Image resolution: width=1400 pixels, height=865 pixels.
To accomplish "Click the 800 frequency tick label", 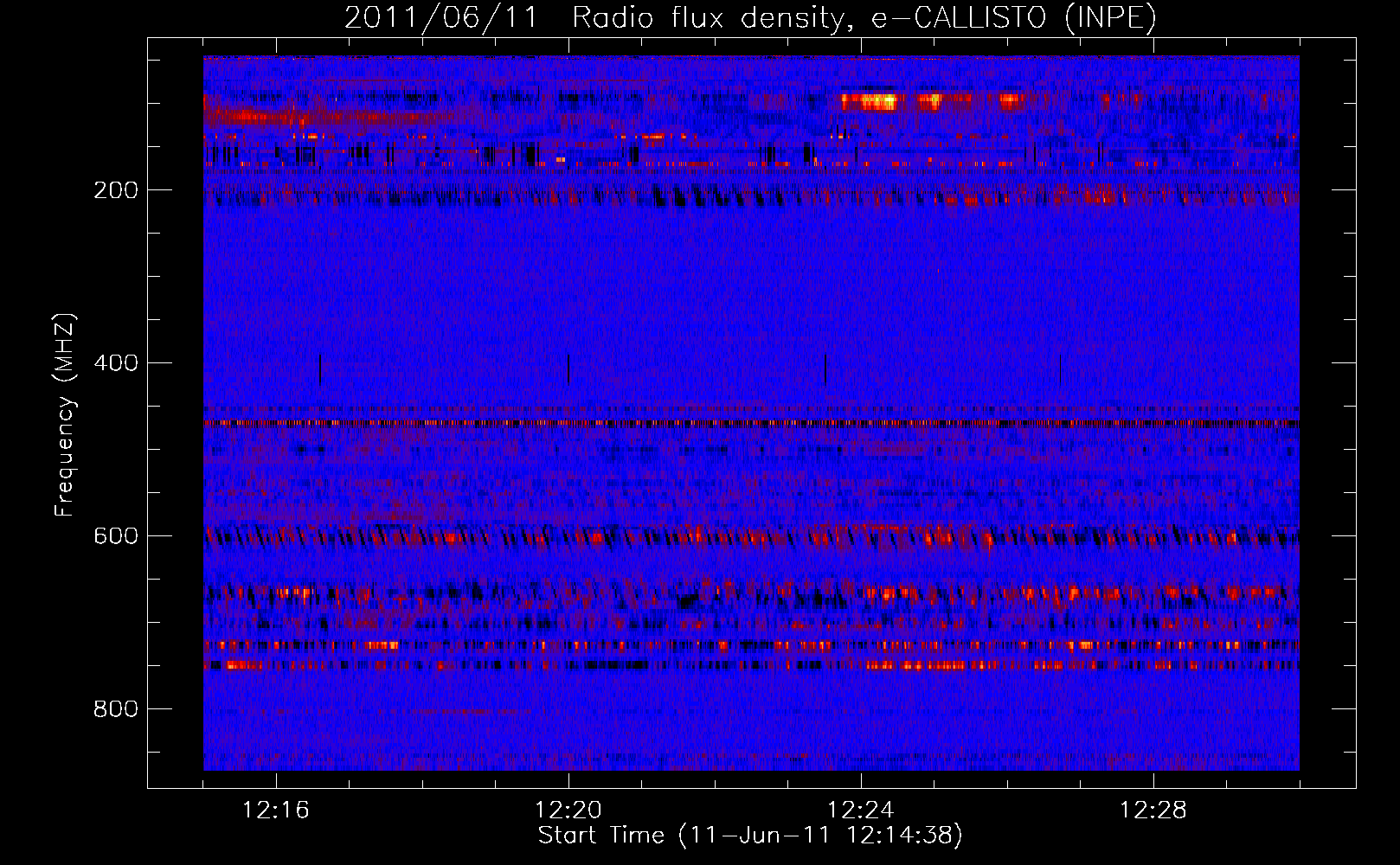I will [x=116, y=709].
